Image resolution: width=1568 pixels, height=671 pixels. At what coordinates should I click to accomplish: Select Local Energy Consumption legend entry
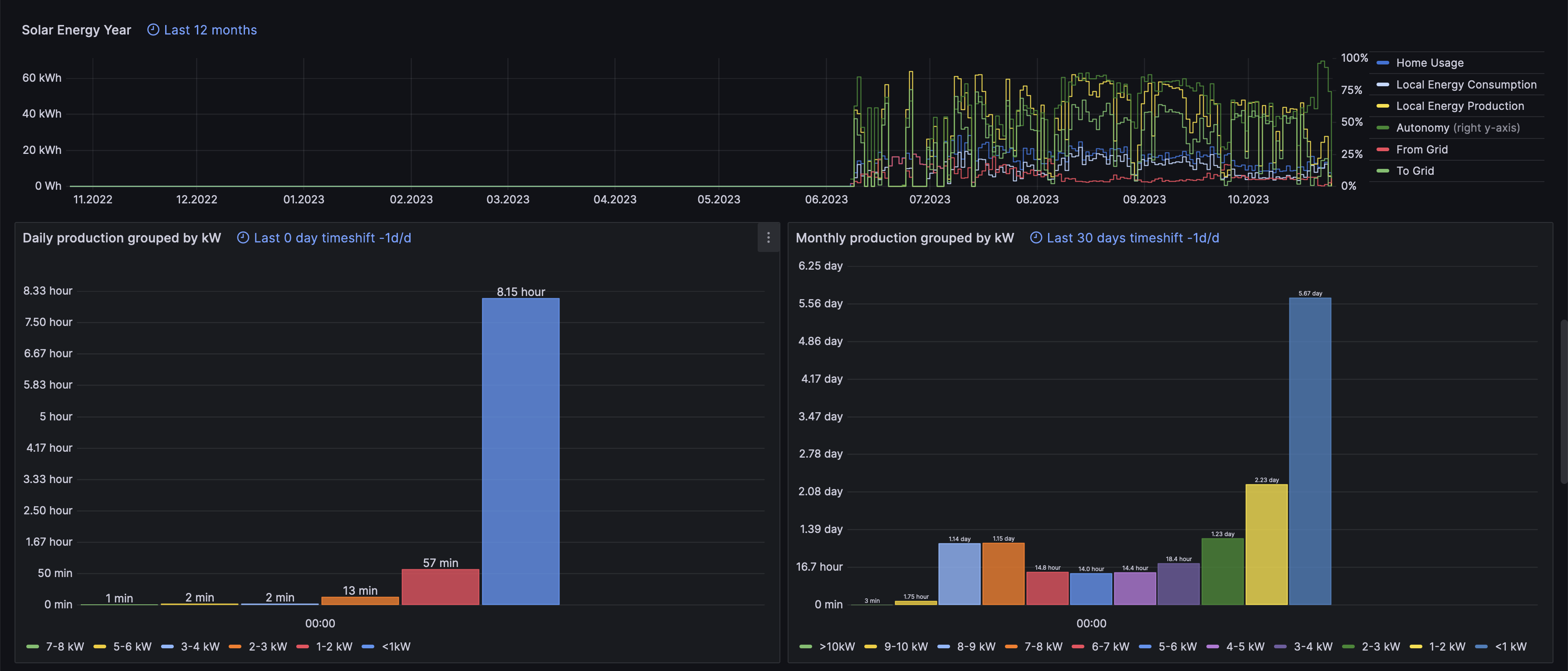point(1466,84)
